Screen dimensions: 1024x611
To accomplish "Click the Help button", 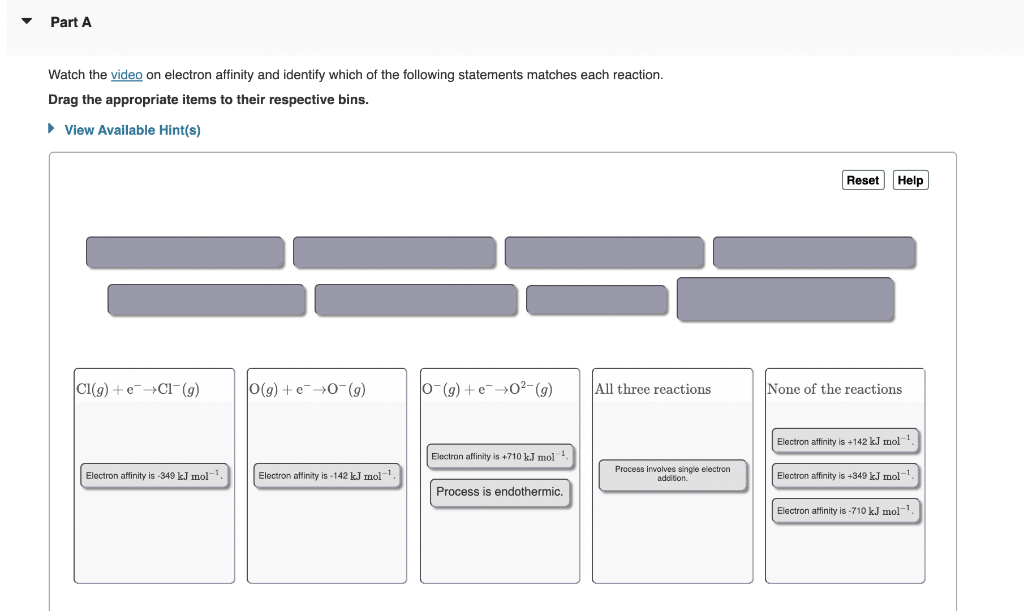I will click(x=910, y=180).
